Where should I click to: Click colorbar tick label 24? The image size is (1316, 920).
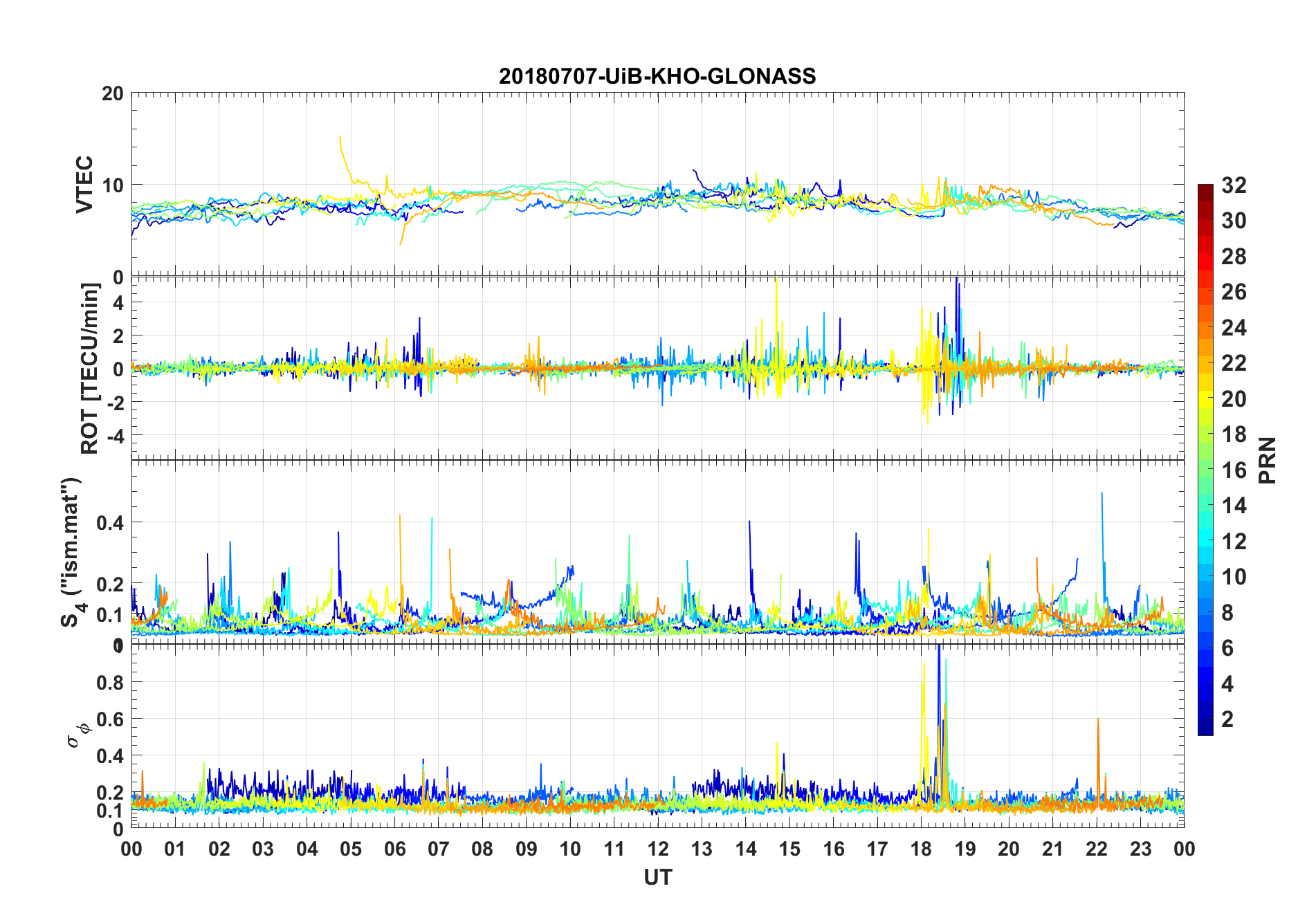1234,327
